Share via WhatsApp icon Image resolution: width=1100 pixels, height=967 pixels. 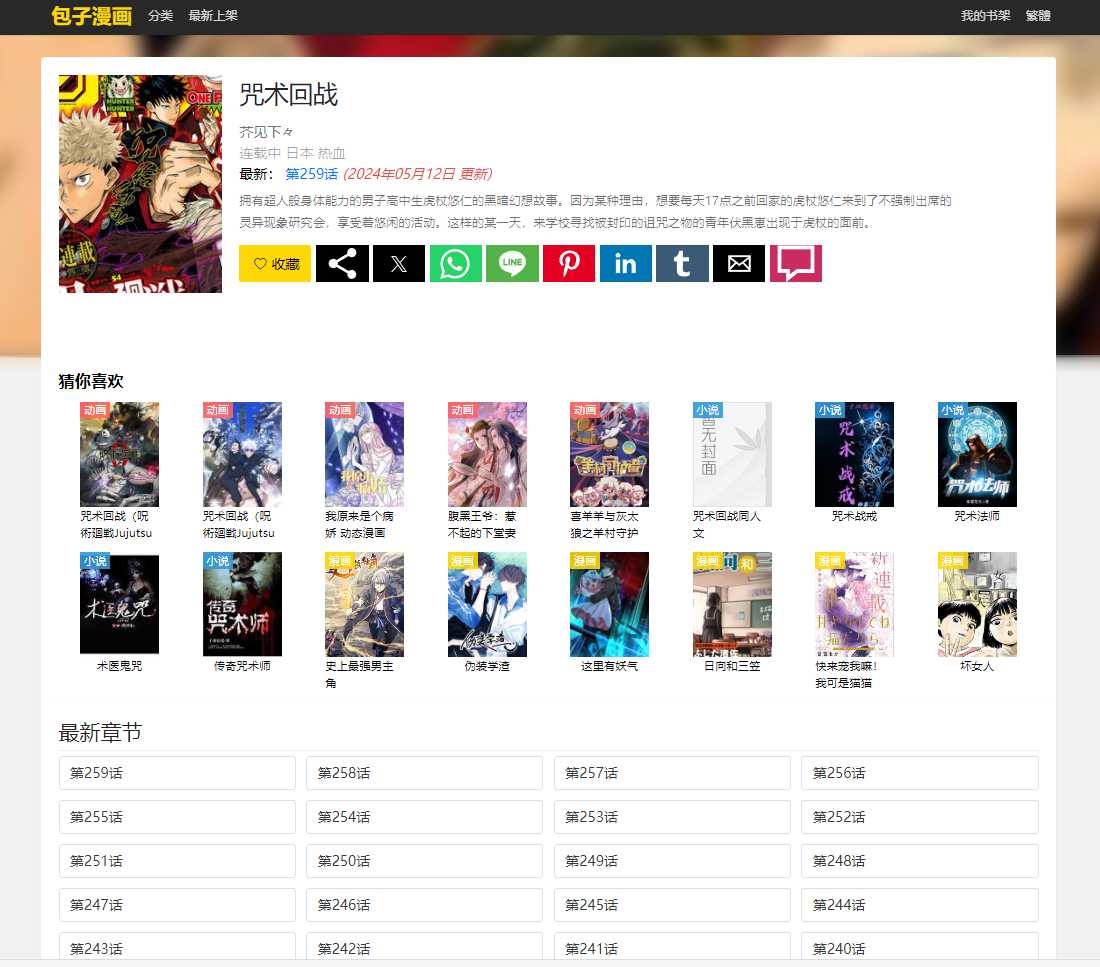coord(455,264)
